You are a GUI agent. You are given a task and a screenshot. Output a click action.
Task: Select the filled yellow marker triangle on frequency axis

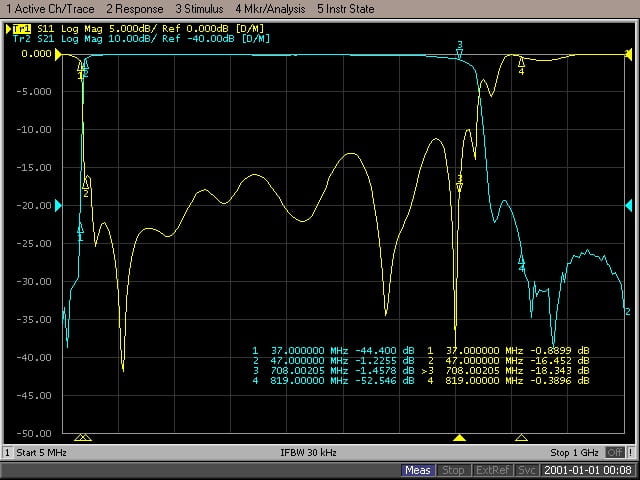click(459, 438)
